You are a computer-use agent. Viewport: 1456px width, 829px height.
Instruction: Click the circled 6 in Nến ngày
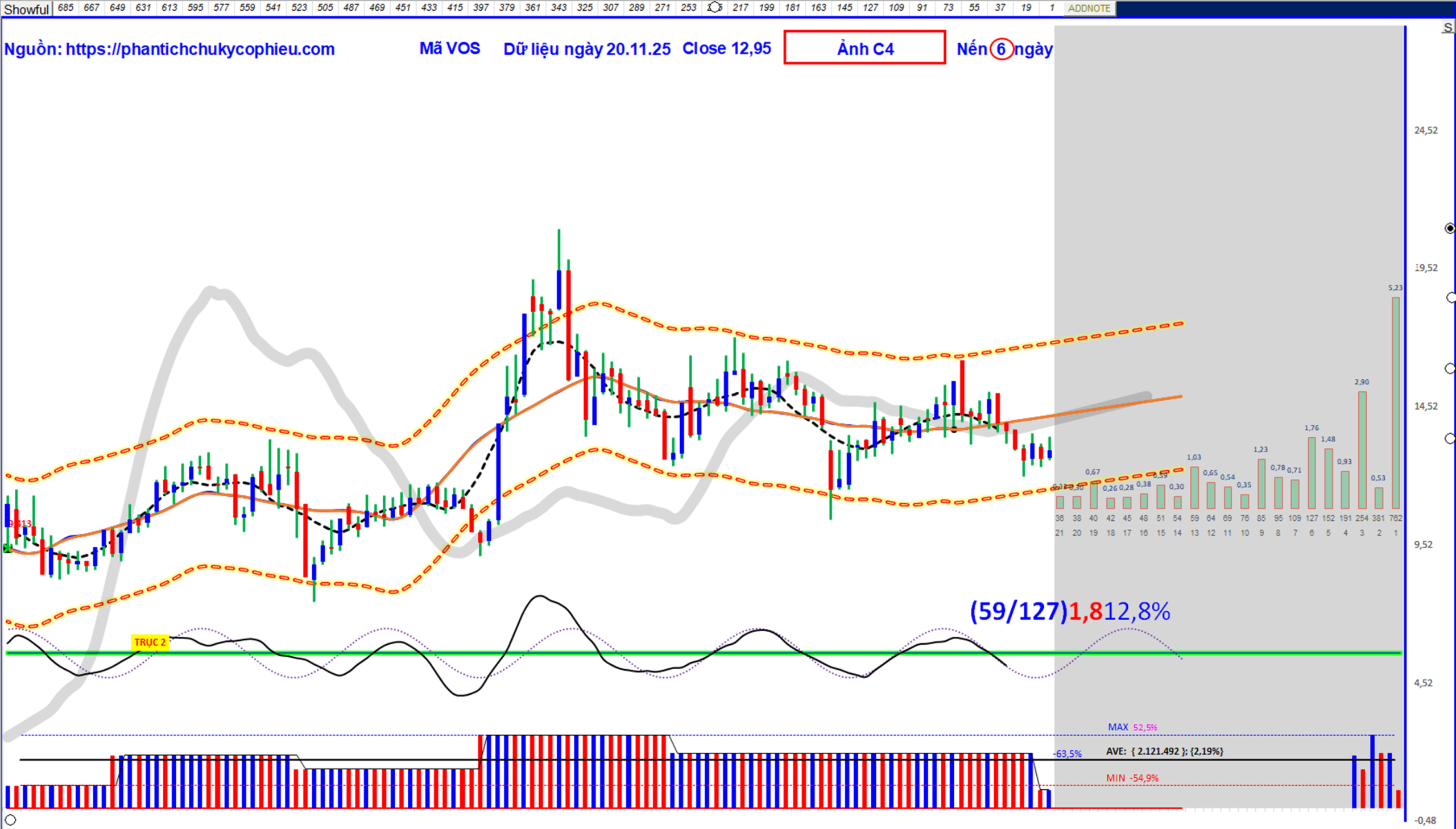tap(1001, 49)
